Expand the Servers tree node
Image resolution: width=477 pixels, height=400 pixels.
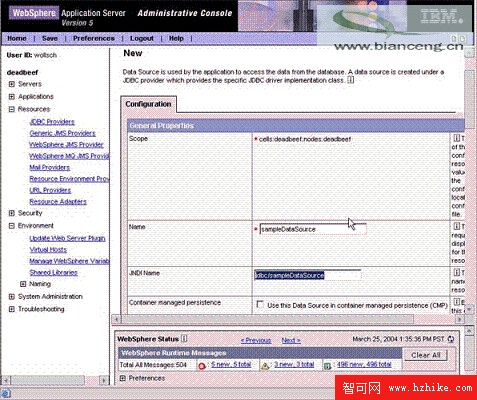(12, 84)
